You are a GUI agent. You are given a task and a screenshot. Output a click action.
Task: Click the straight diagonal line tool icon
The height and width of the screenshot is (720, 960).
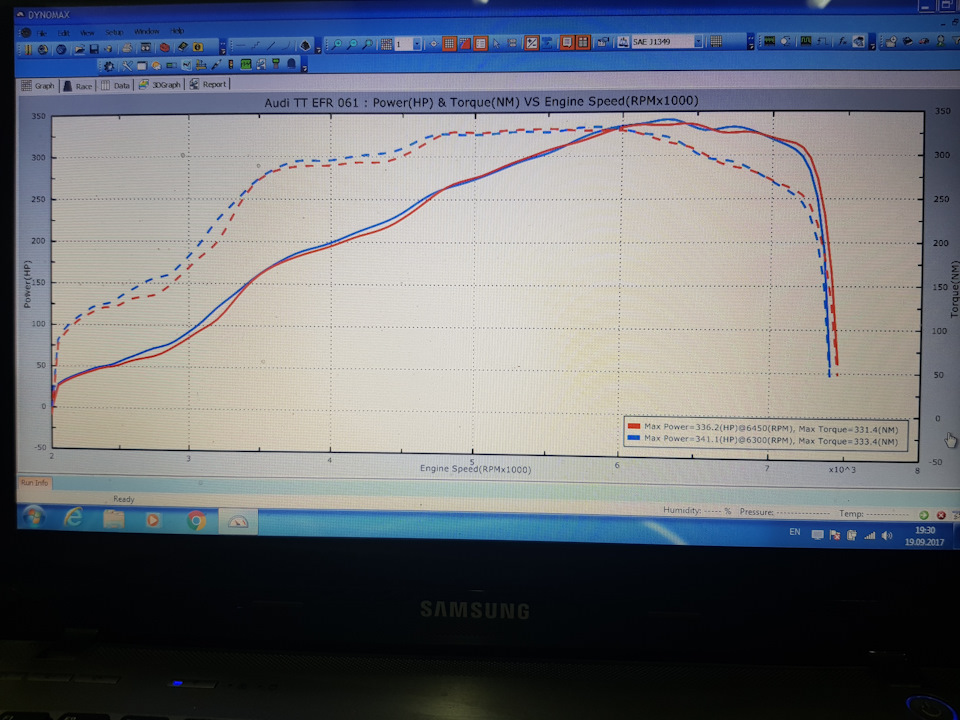[x=271, y=46]
